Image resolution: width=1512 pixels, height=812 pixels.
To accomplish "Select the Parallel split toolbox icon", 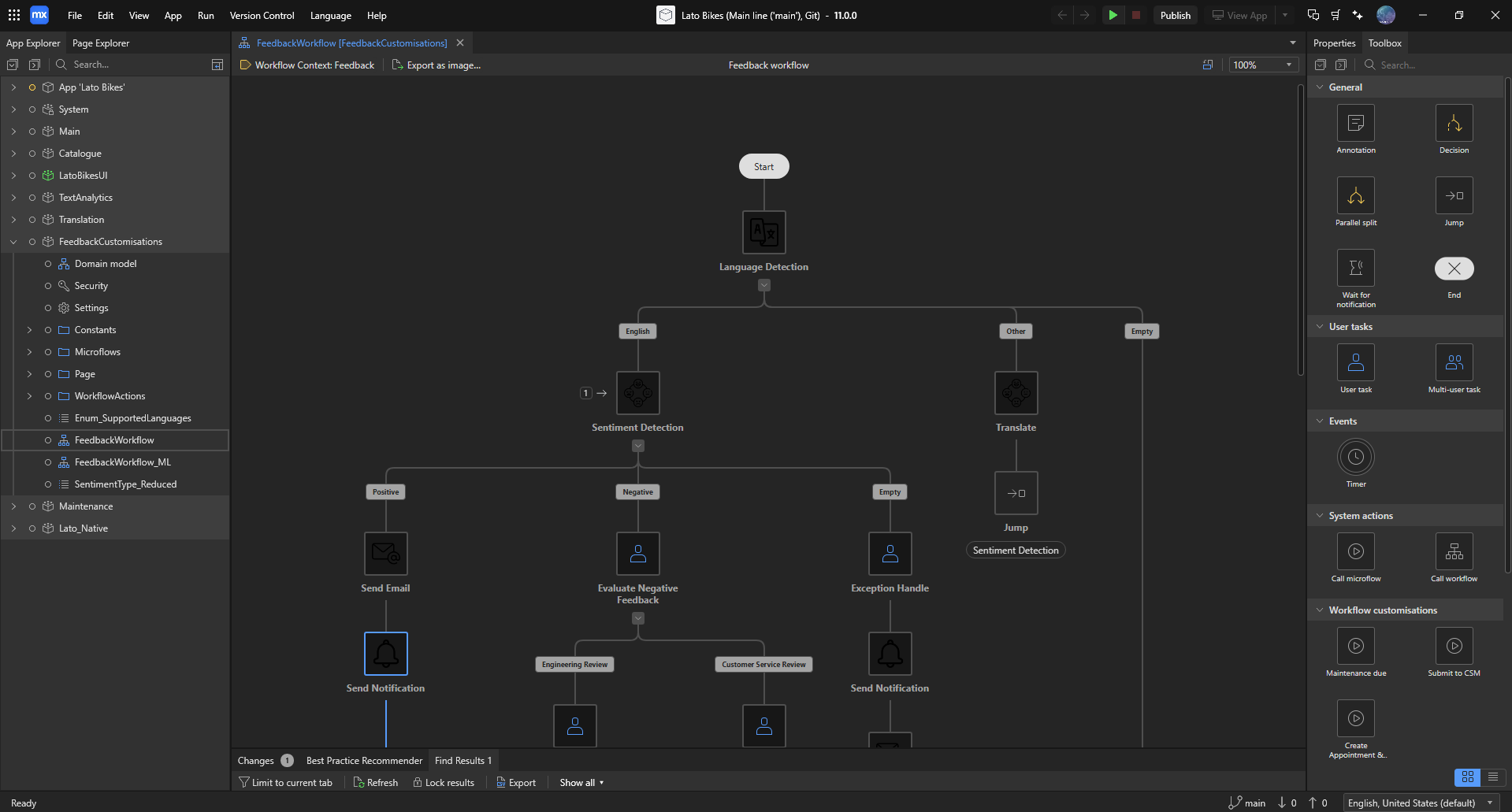I will click(x=1355, y=196).
